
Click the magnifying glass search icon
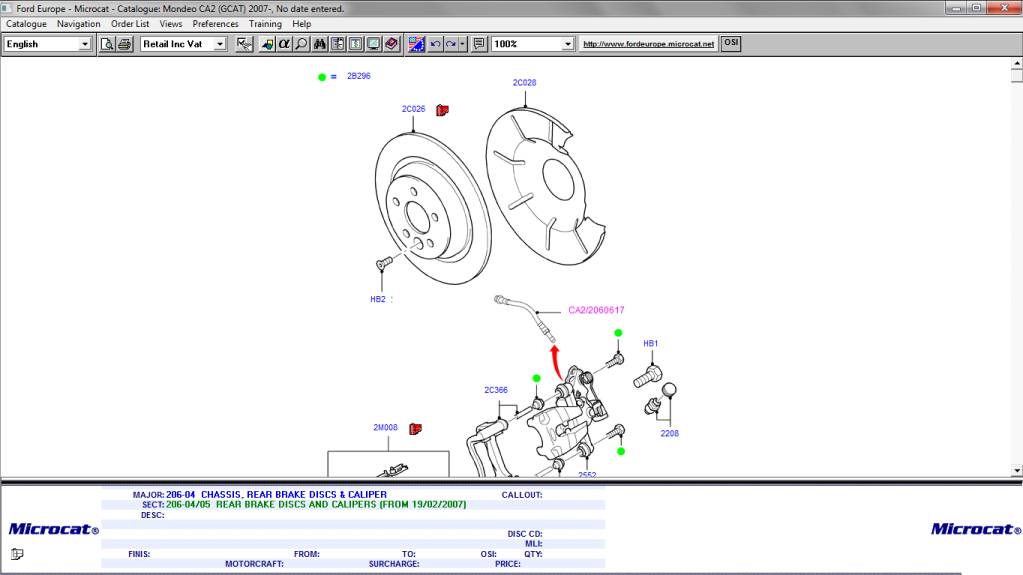(x=301, y=44)
